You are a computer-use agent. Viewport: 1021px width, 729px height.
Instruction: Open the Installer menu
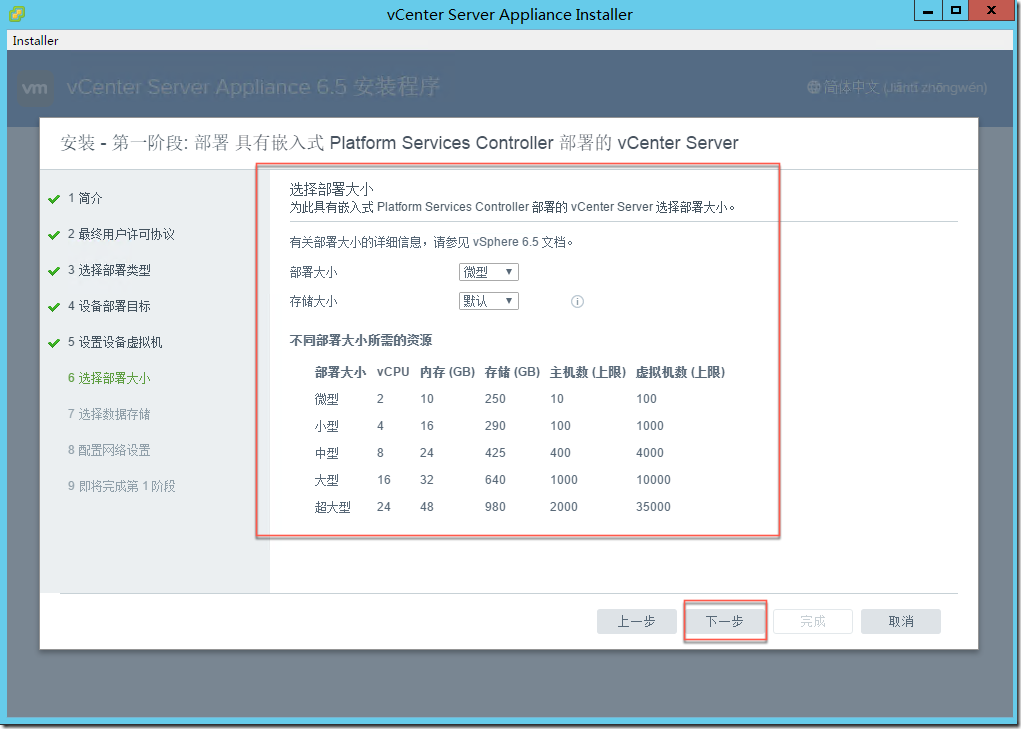tap(35, 40)
